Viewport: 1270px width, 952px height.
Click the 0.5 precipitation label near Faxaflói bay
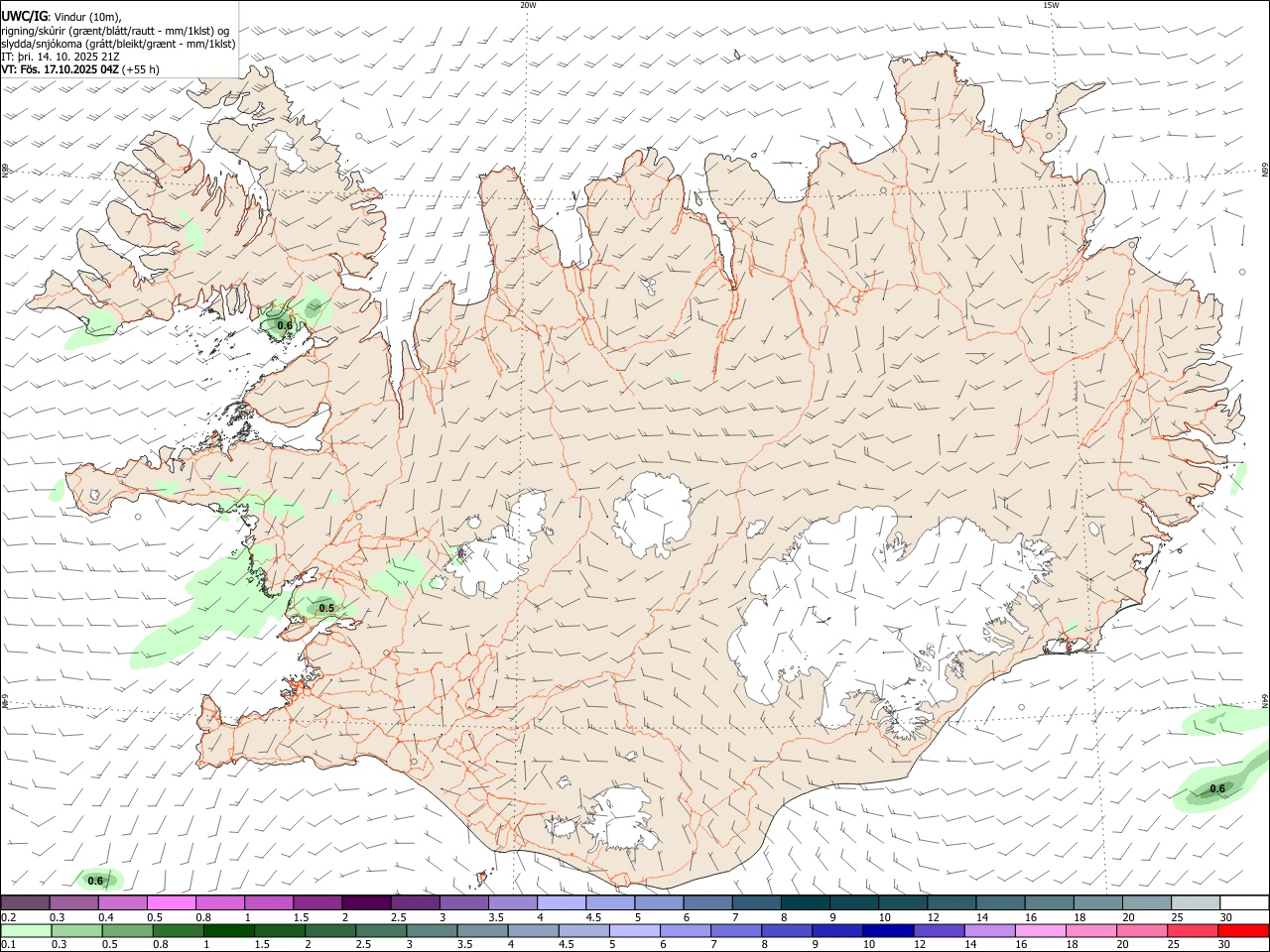click(x=326, y=608)
